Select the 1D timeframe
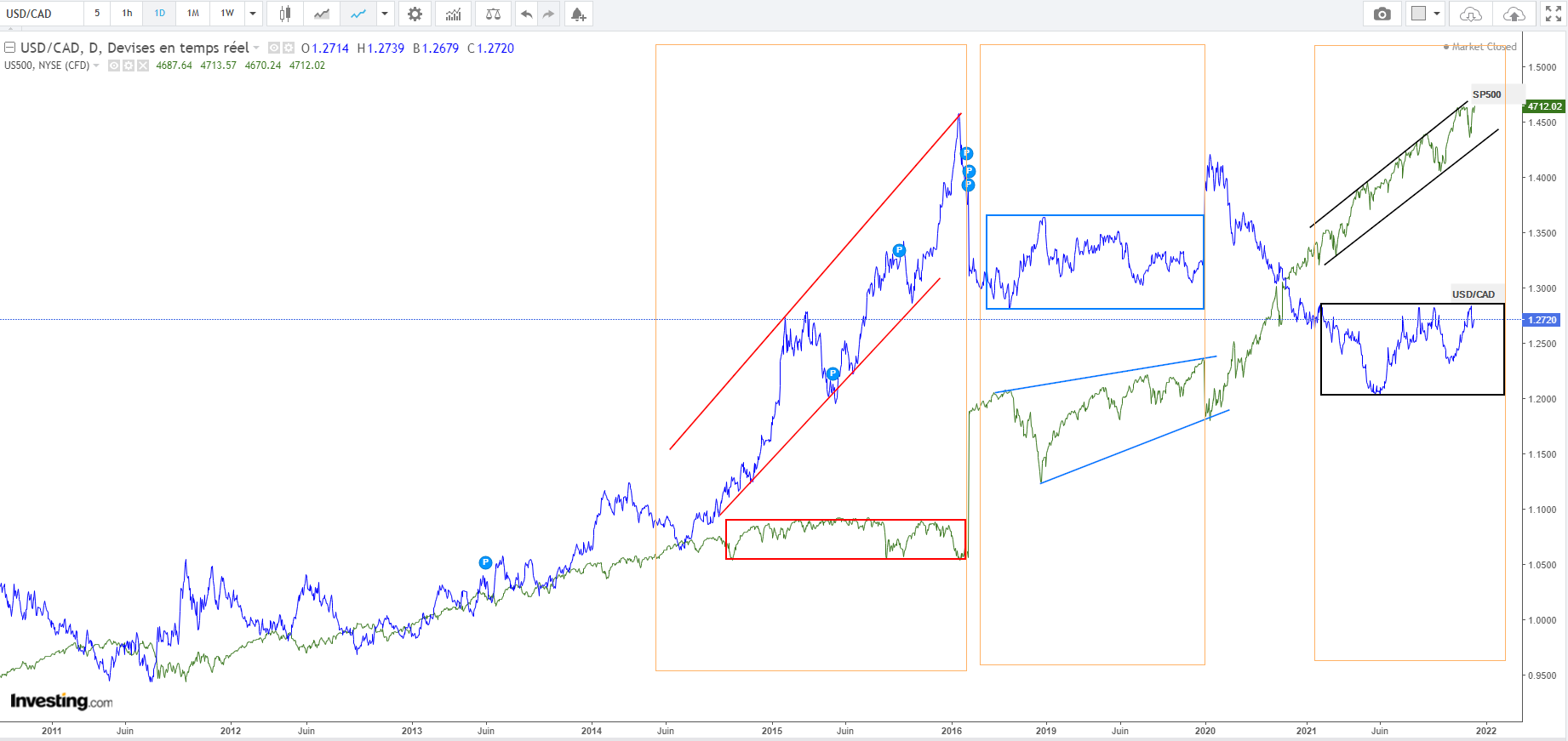The image size is (1568, 741). (x=159, y=14)
